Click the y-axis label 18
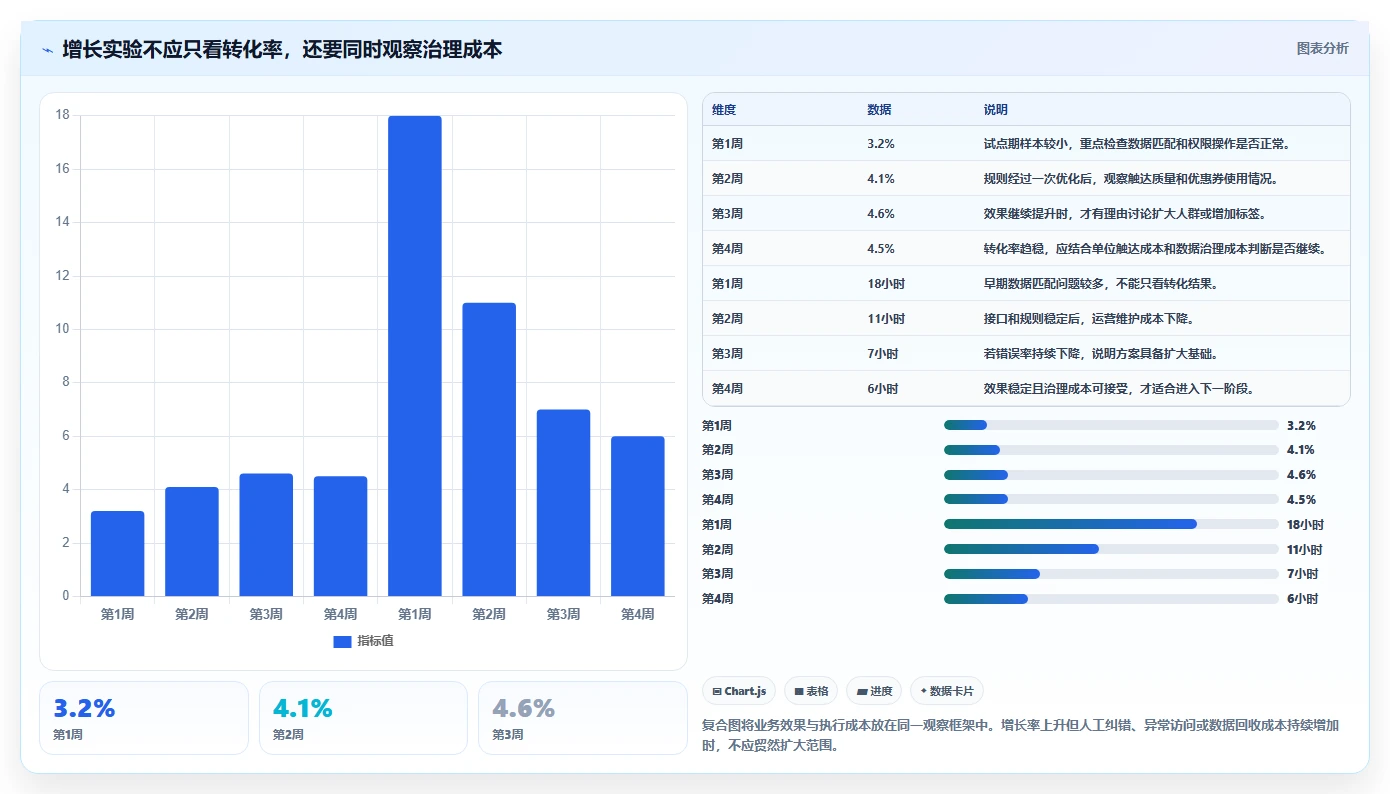The height and width of the screenshot is (794, 1390). pos(62,115)
